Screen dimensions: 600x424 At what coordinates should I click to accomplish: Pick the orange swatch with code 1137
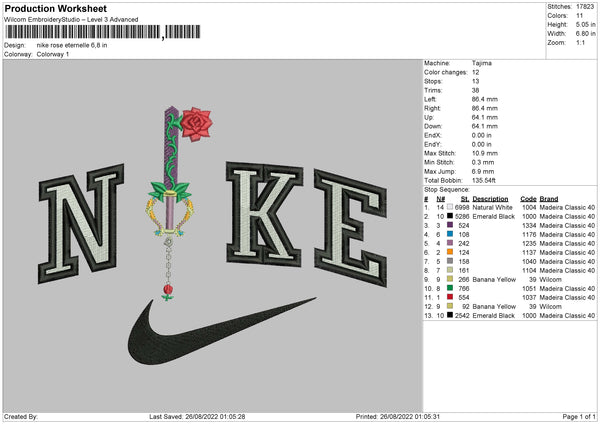pos(450,252)
